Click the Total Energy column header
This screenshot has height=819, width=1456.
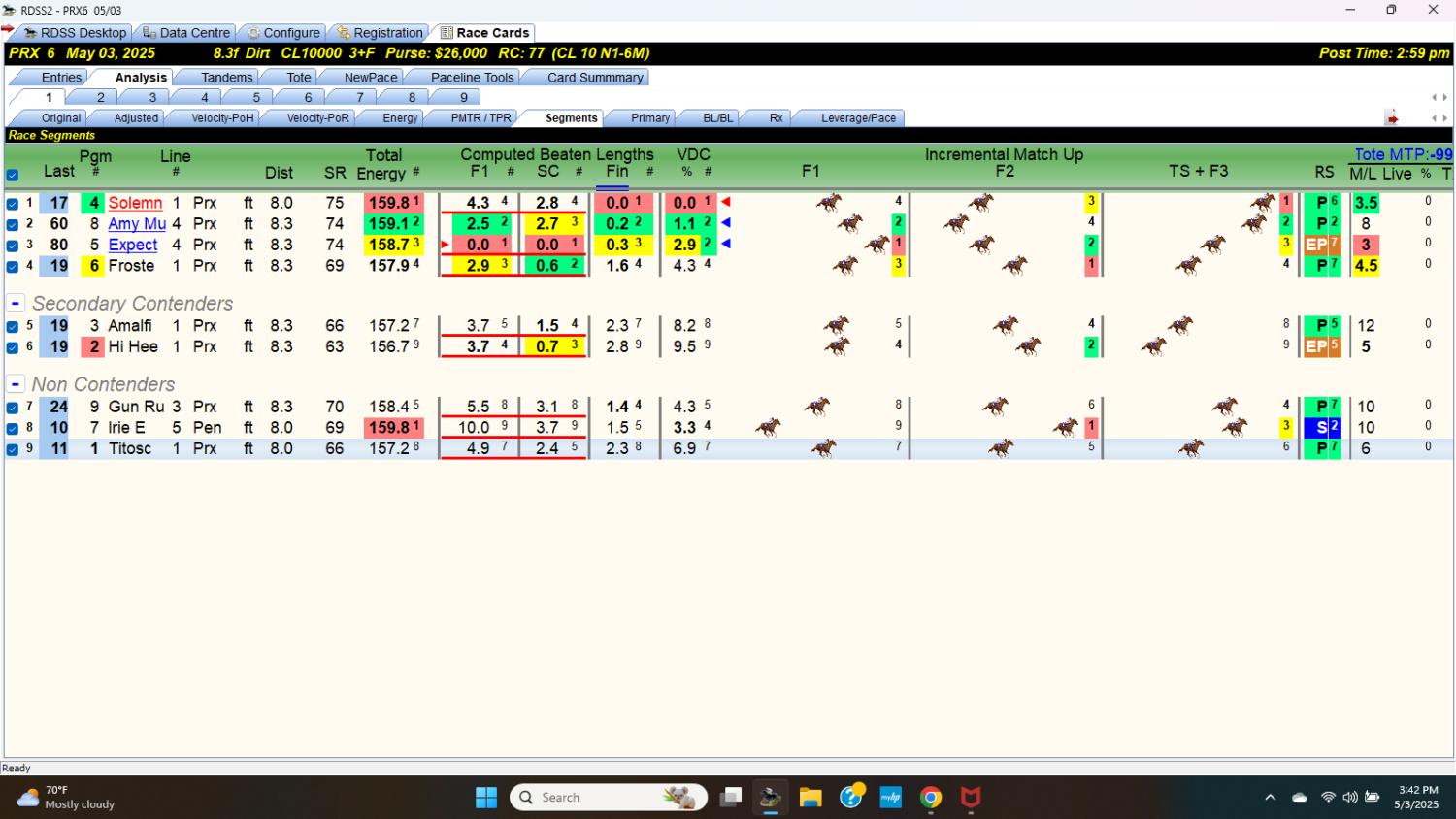383,164
